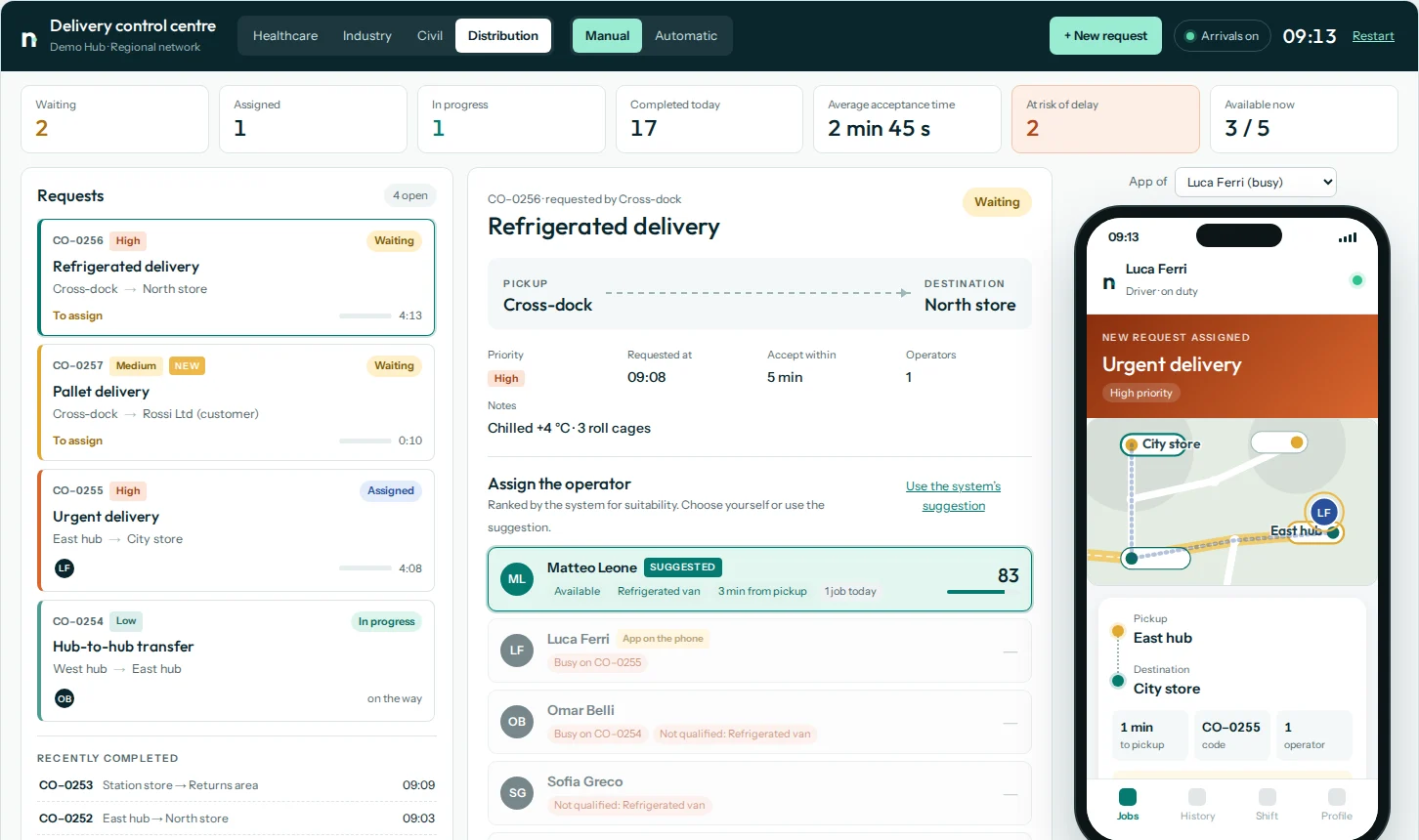This screenshot has height=840, width=1419.
Task: Use the system's suggestion link
Action: point(954,496)
